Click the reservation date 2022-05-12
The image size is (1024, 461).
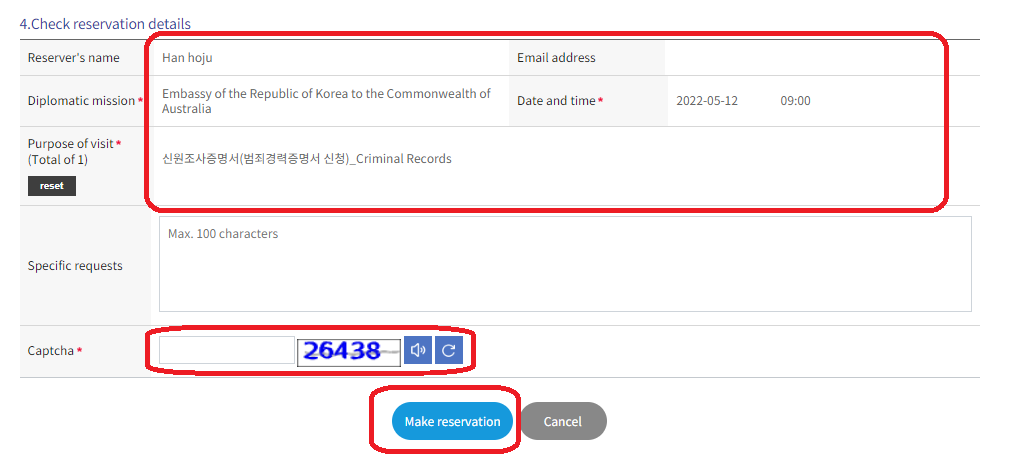[x=707, y=101]
